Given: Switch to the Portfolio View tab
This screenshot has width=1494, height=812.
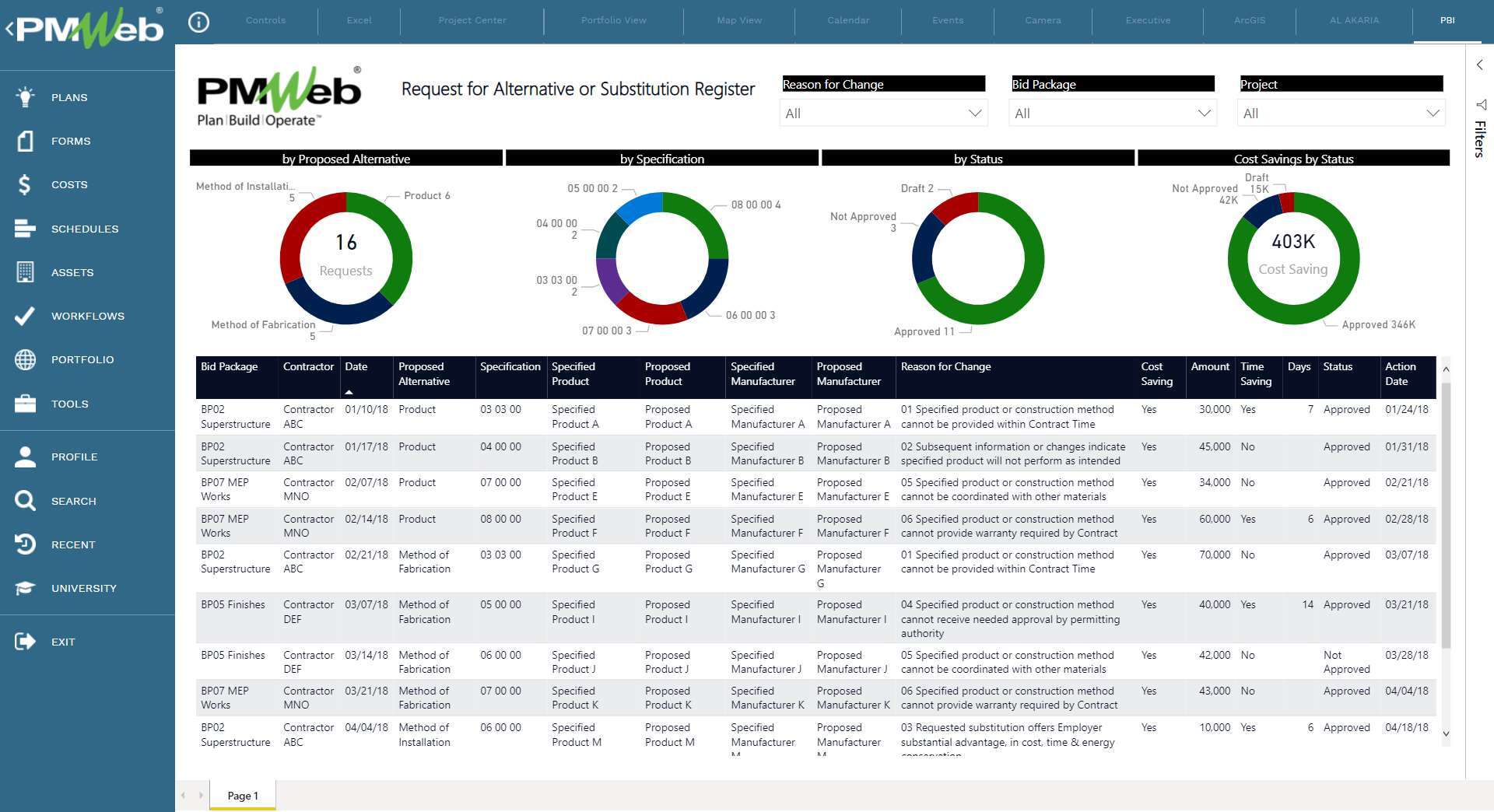Looking at the screenshot, I should pos(613,20).
